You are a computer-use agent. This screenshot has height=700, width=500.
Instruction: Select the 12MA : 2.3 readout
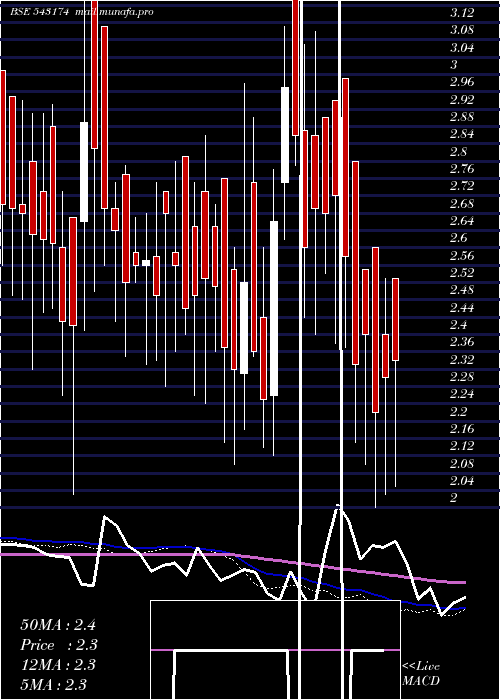click(x=58, y=665)
